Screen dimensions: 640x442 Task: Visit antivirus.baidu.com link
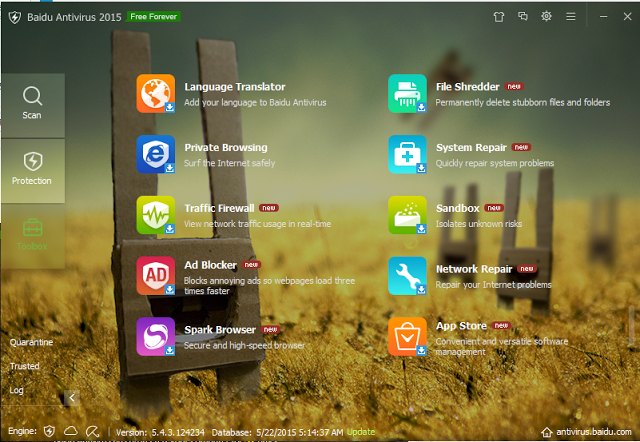click(x=594, y=432)
